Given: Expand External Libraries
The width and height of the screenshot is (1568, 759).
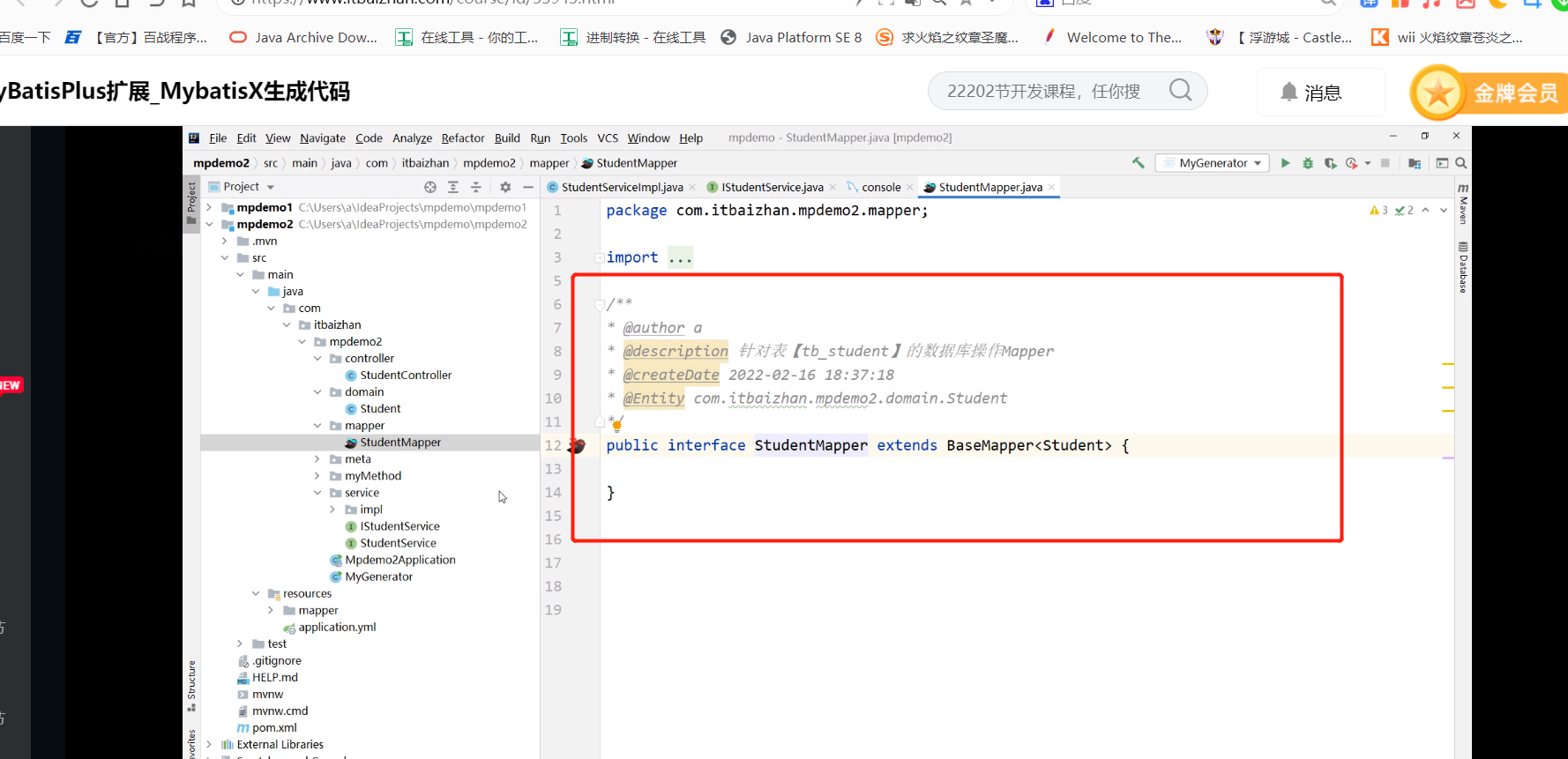Looking at the screenshot, I should 209,744.
